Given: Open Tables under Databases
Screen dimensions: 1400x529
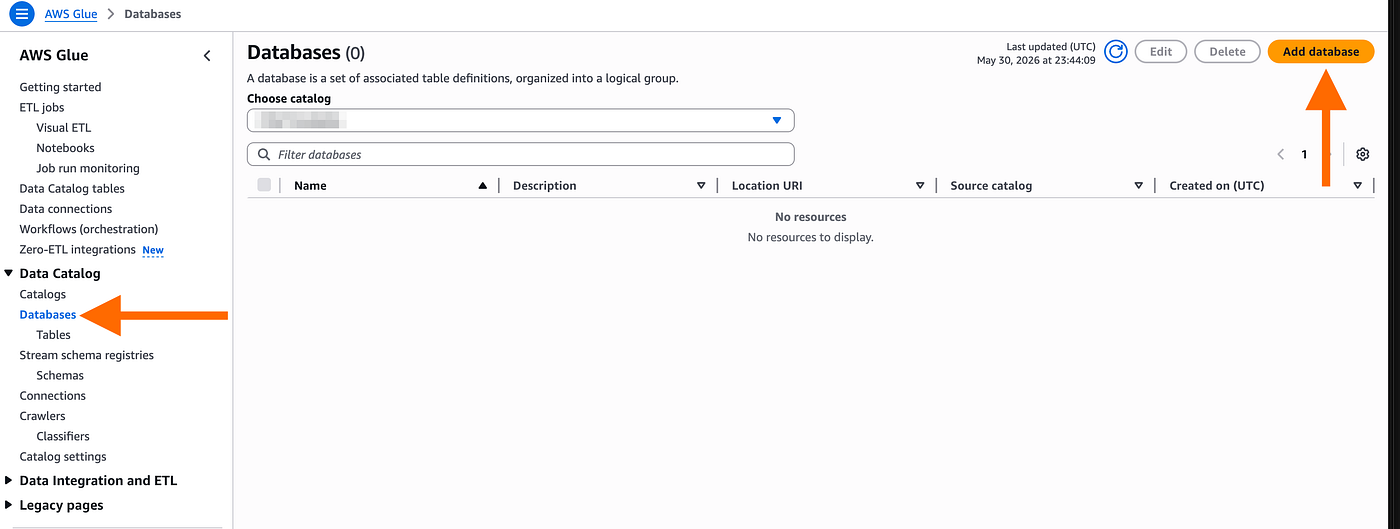Looking at the screenshot, I should coord(54,335).
